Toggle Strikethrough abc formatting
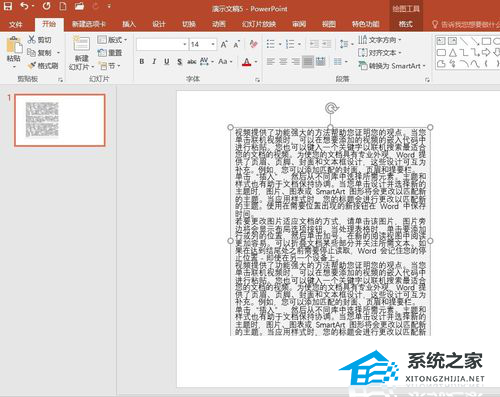The width and height of the screenshot is (500, 397). point(192,62)
